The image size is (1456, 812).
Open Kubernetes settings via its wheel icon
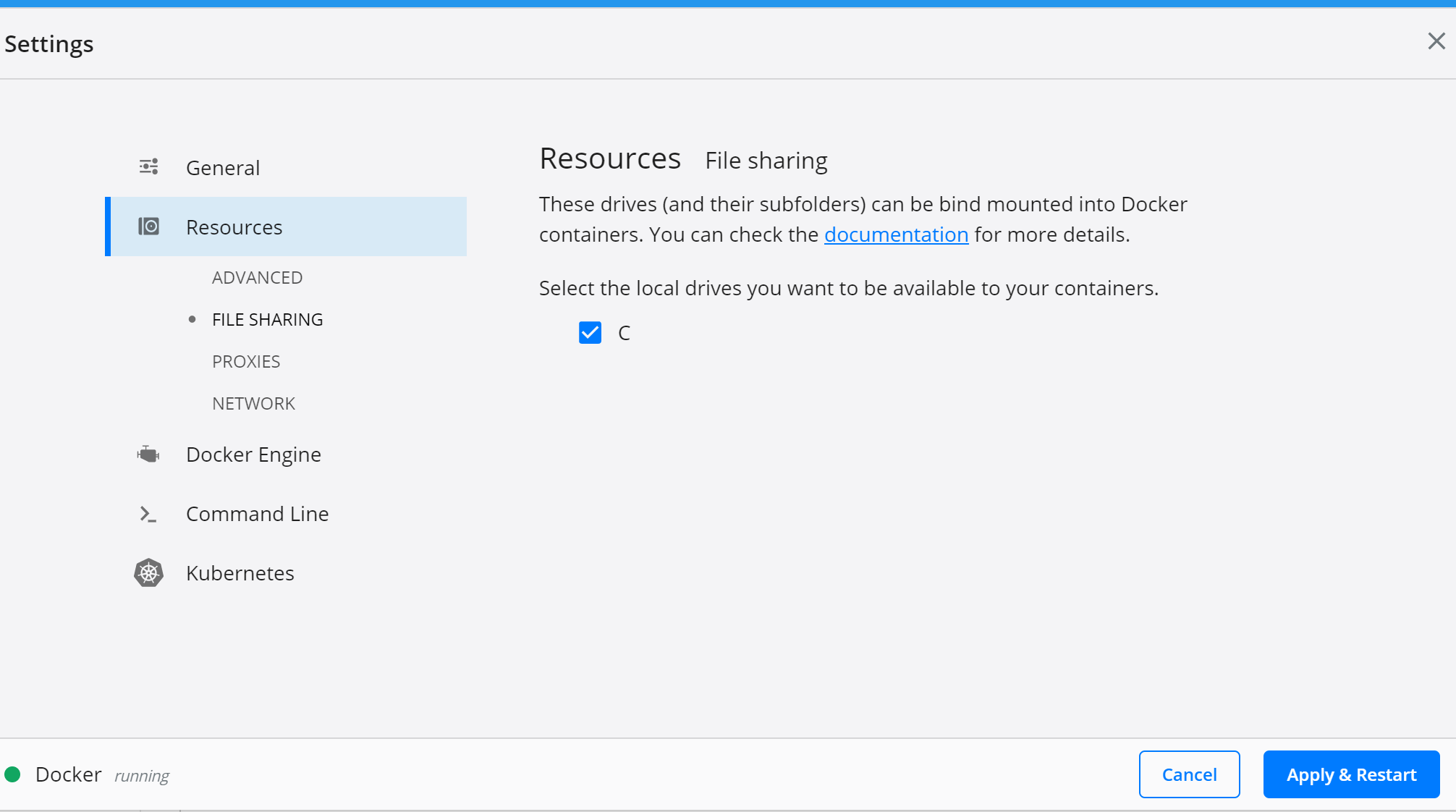(148, 572)
